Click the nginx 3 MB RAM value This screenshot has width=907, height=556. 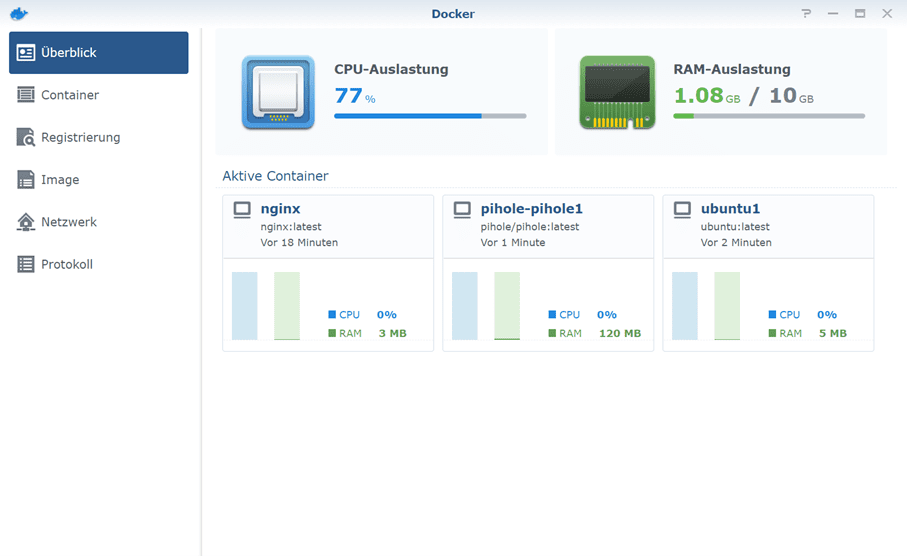click(393, 333)
